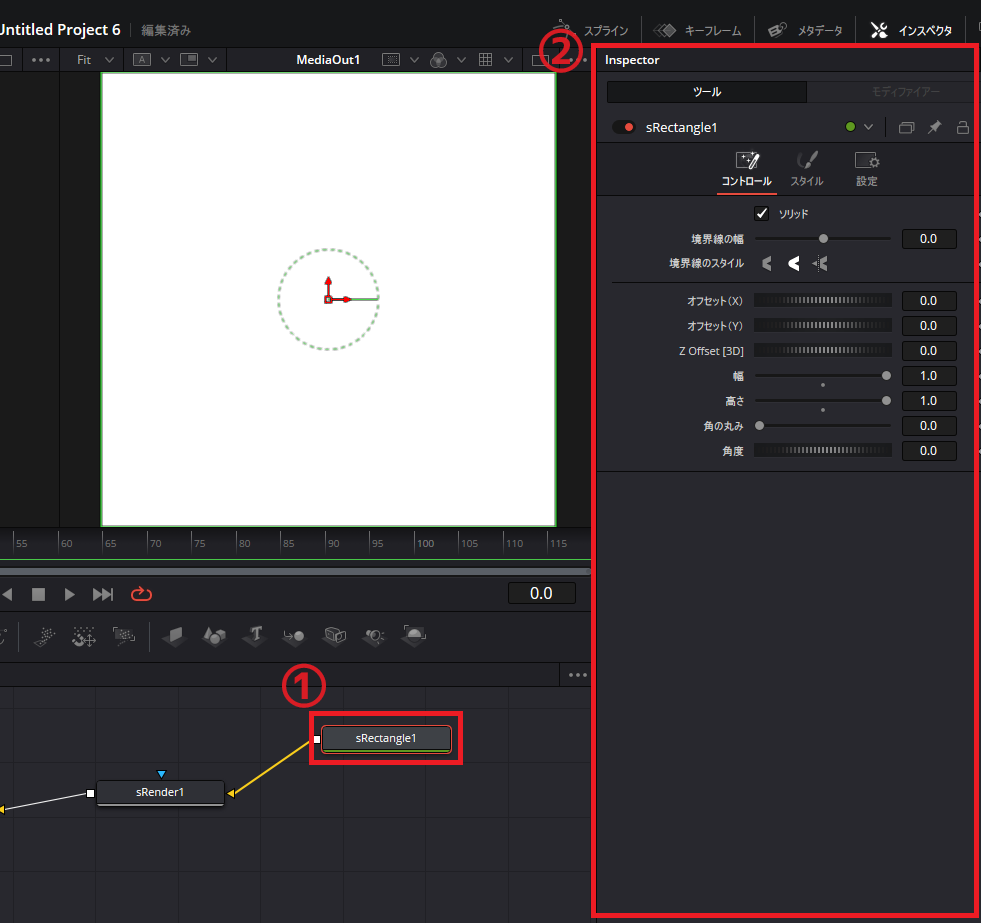Open the Spline (スプライン) panel
981x923 pixels.
tap(591, 30)
